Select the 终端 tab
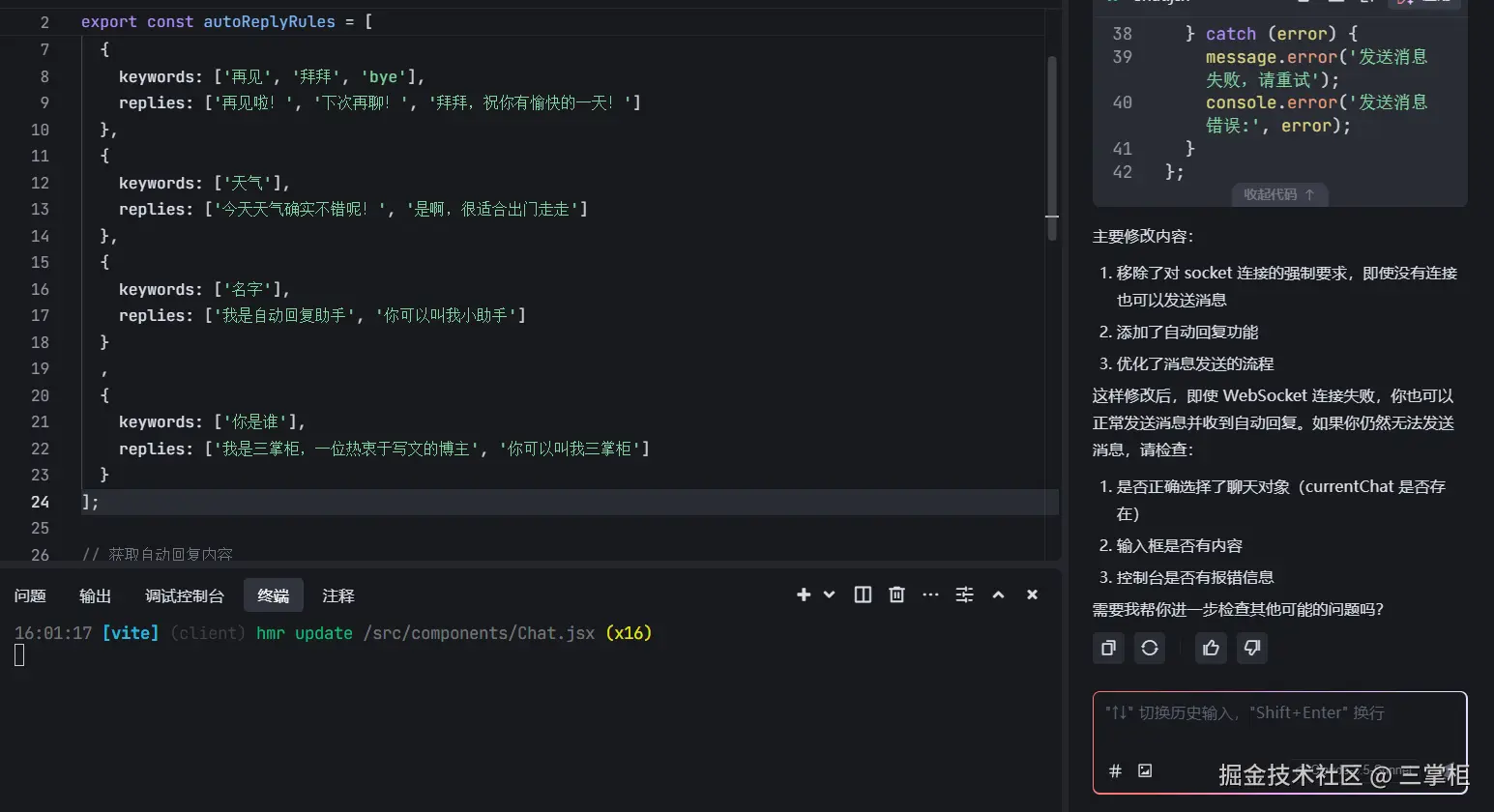1494x812 pixels. coord(274,595)
